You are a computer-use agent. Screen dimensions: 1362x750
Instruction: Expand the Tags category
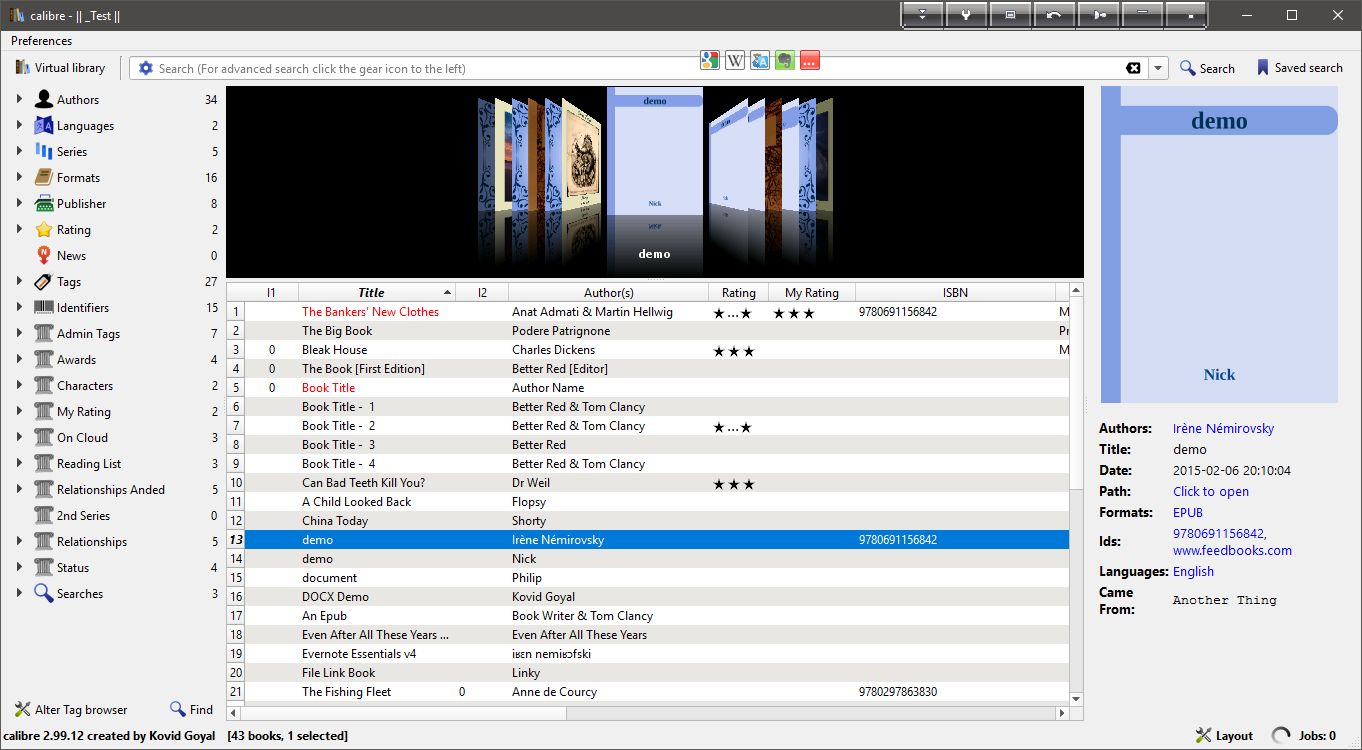(19, 281)
